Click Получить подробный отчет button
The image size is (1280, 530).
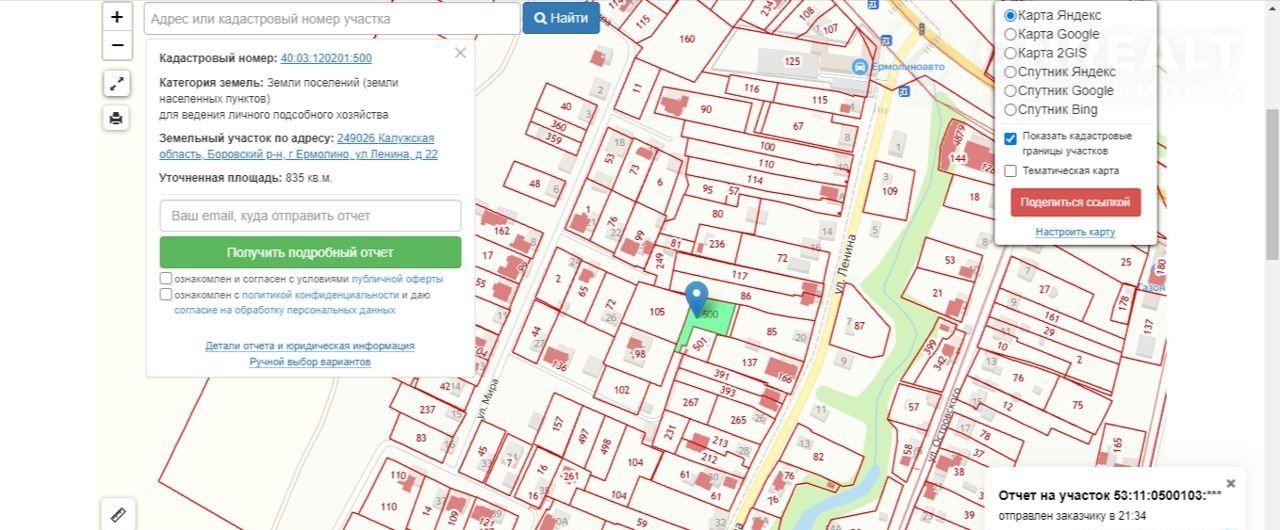pyautogui.click(x=310, y=252)
